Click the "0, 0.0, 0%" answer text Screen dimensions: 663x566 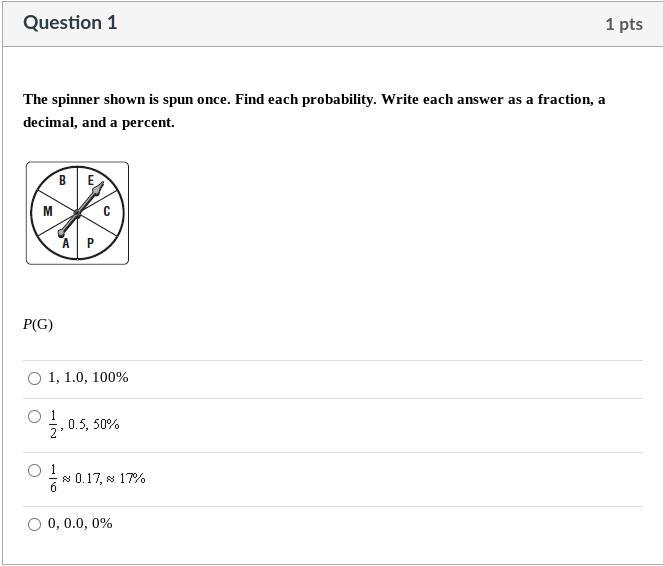[x=80, y=524]
